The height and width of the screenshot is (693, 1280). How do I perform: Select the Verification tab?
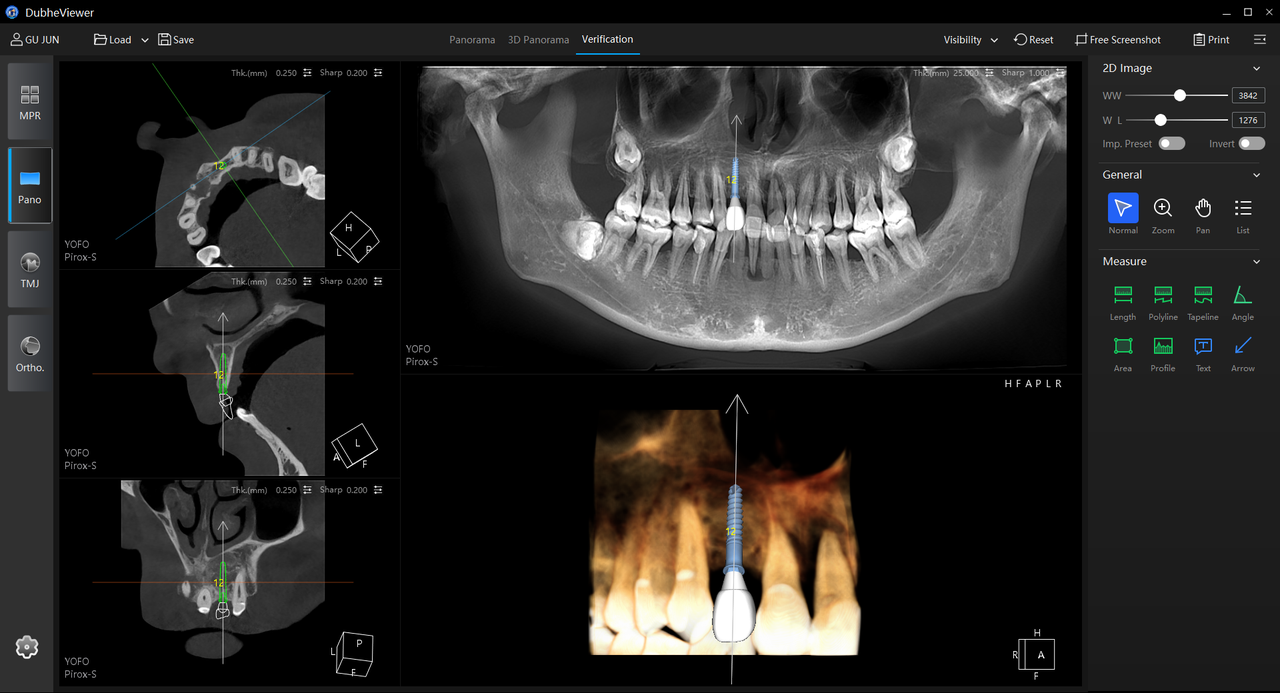tap(607, 40)
